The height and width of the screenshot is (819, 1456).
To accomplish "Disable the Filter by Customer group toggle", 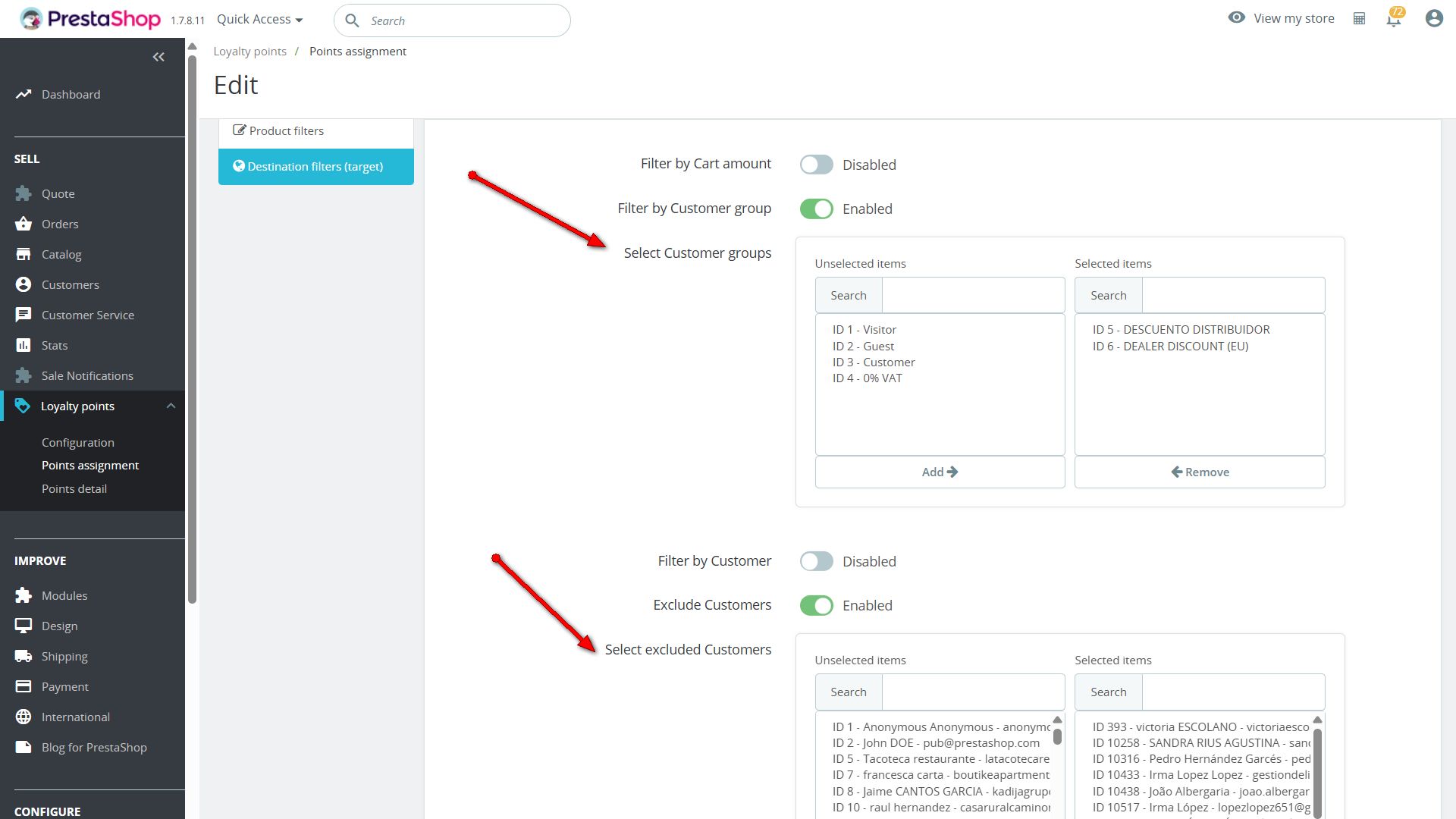I will [x=816, y=209].
